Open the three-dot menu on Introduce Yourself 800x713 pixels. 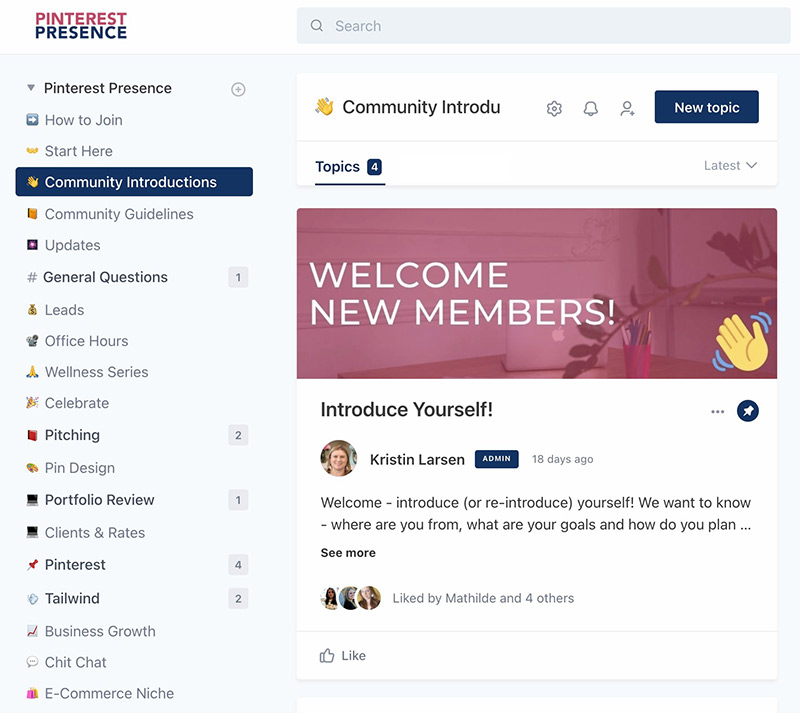[x=717, y=411]
